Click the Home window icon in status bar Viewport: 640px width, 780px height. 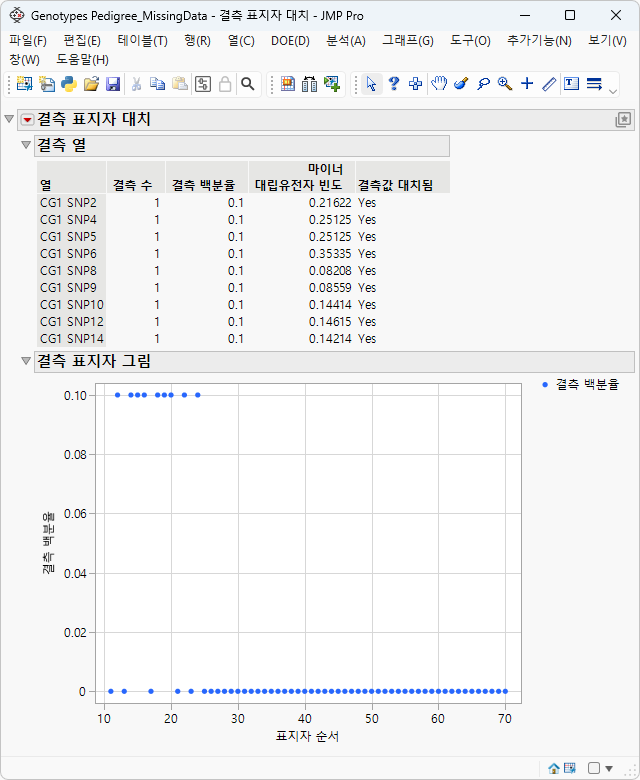(553, 769)
